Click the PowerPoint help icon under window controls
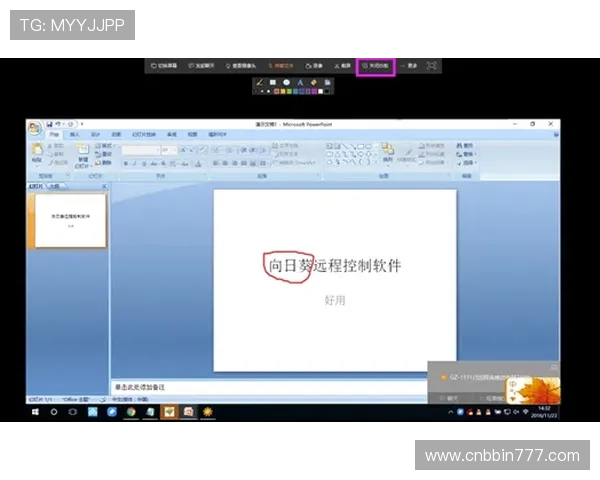600x480 pixels. click(x=556, y=135)
